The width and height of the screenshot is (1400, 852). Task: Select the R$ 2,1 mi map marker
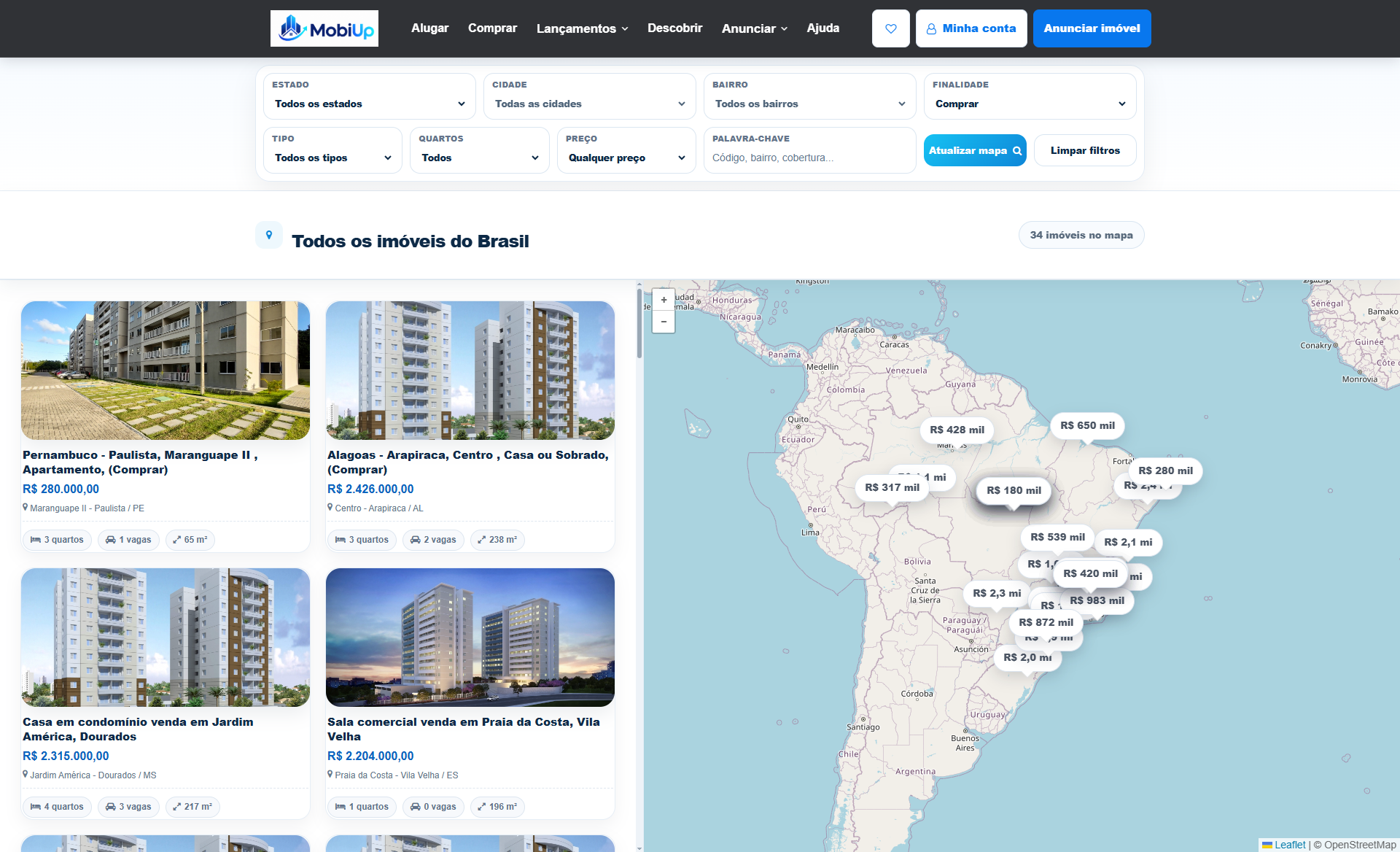(1128, 542)
